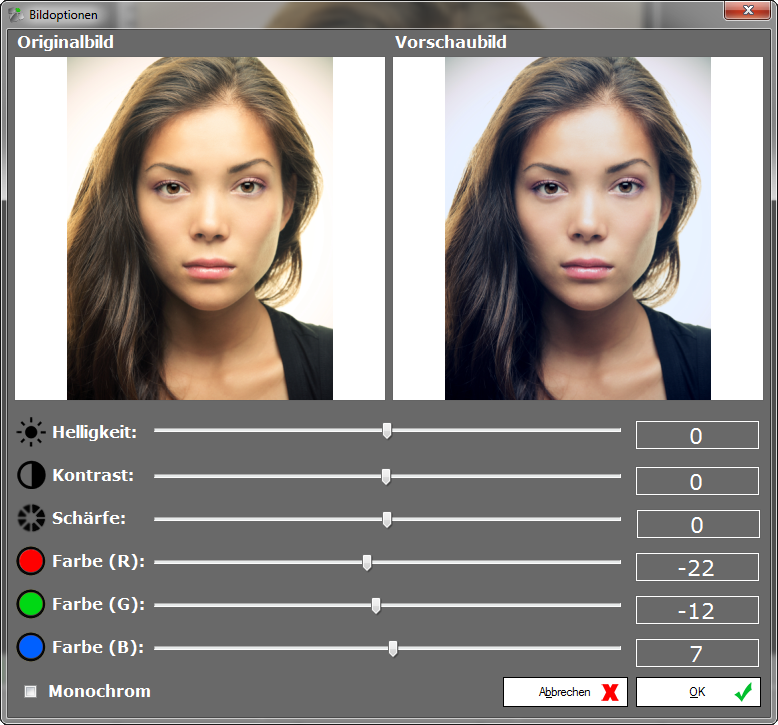Click the Helligkeit value field

pos(697,435)
